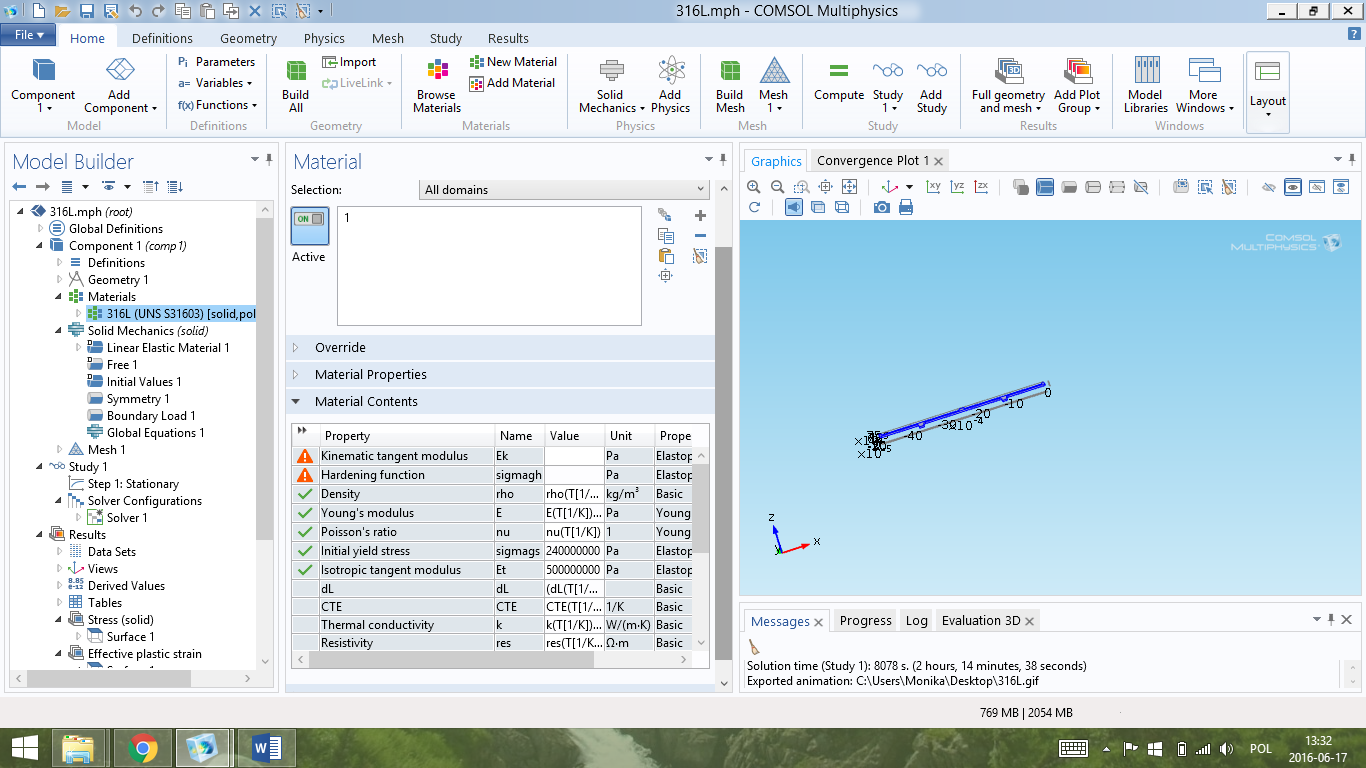Expand the Mesh 1 tree node

point(59,450)
